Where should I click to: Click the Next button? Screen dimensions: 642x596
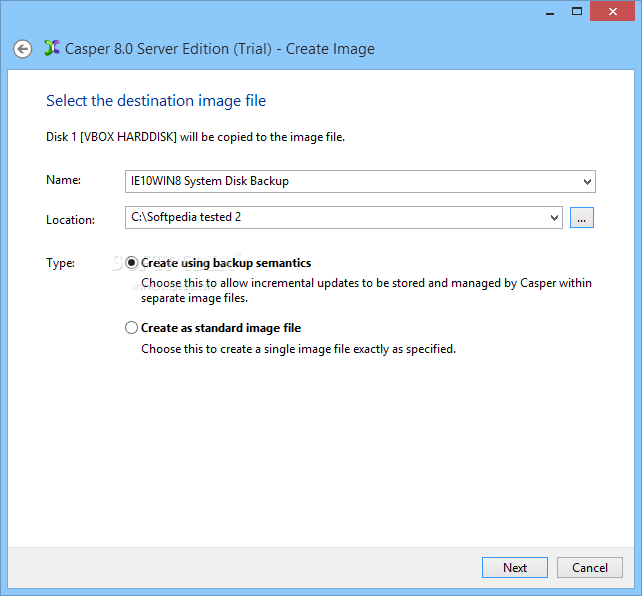pos(515,567)
